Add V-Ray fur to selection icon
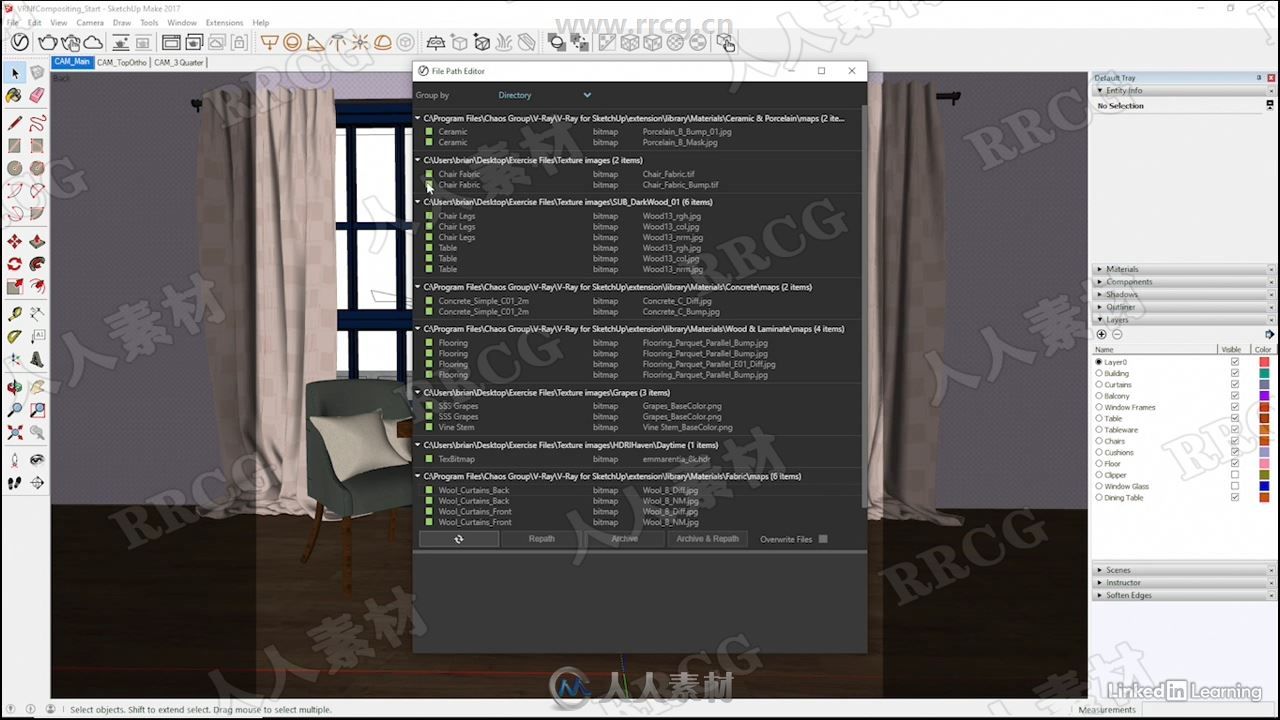Image resolution: width=1280 pixels, height=720 pixels. point(505,42)
